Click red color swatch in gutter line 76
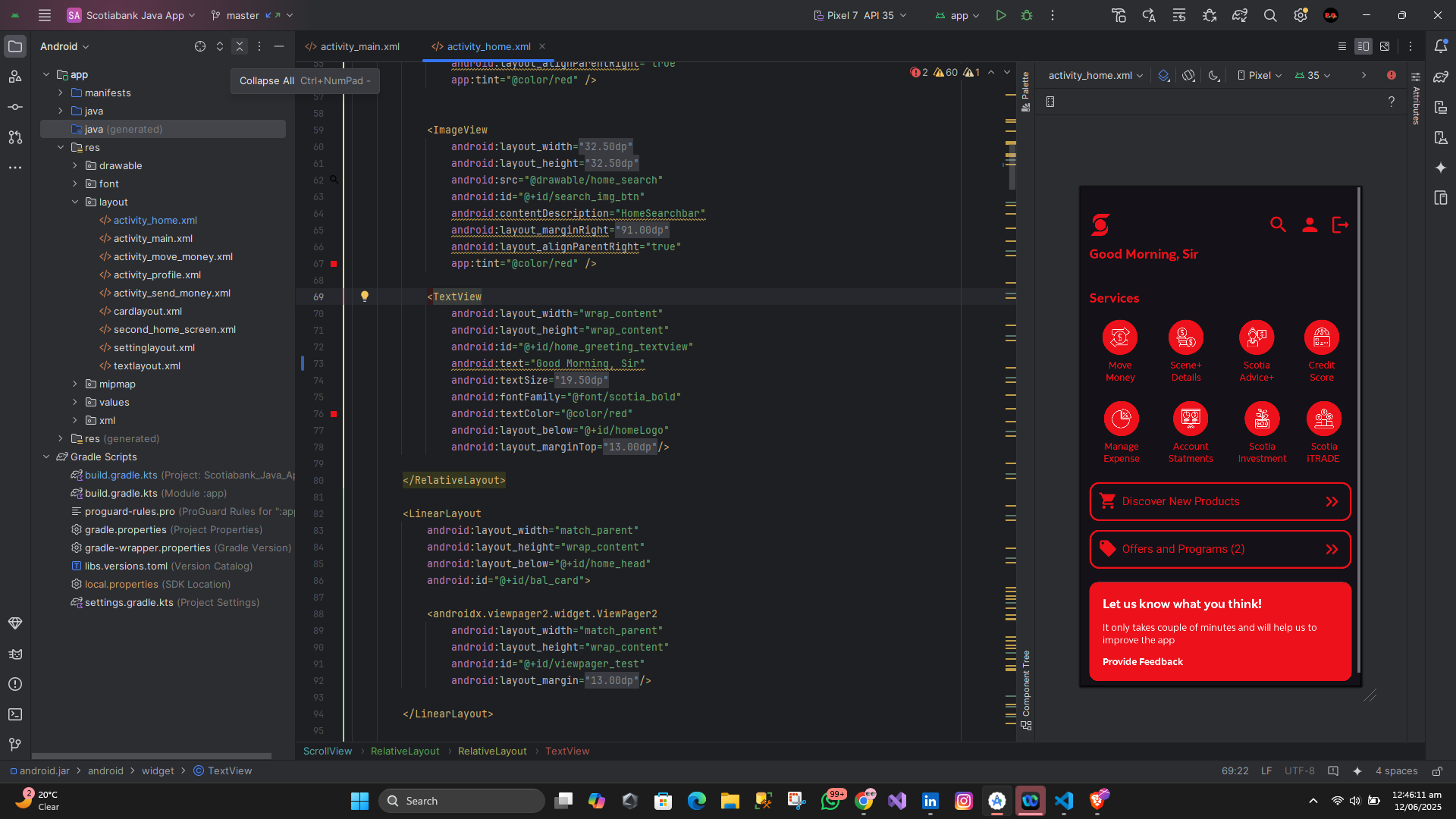Viewport: 1456px width, 819px height. pyautogui.click(x=334, y=414)
